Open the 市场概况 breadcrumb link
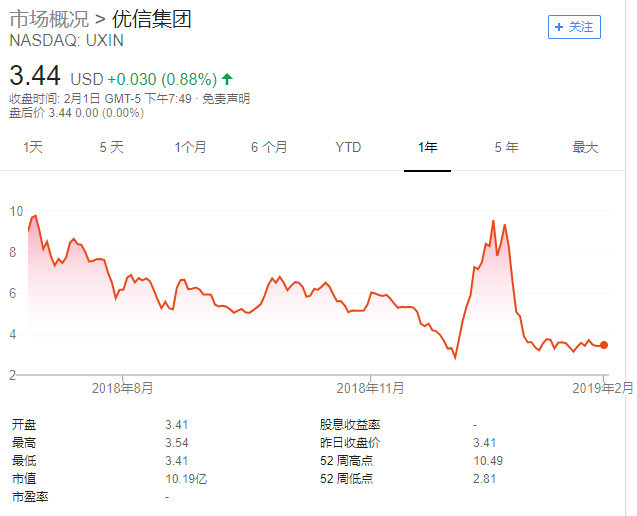 49,19
